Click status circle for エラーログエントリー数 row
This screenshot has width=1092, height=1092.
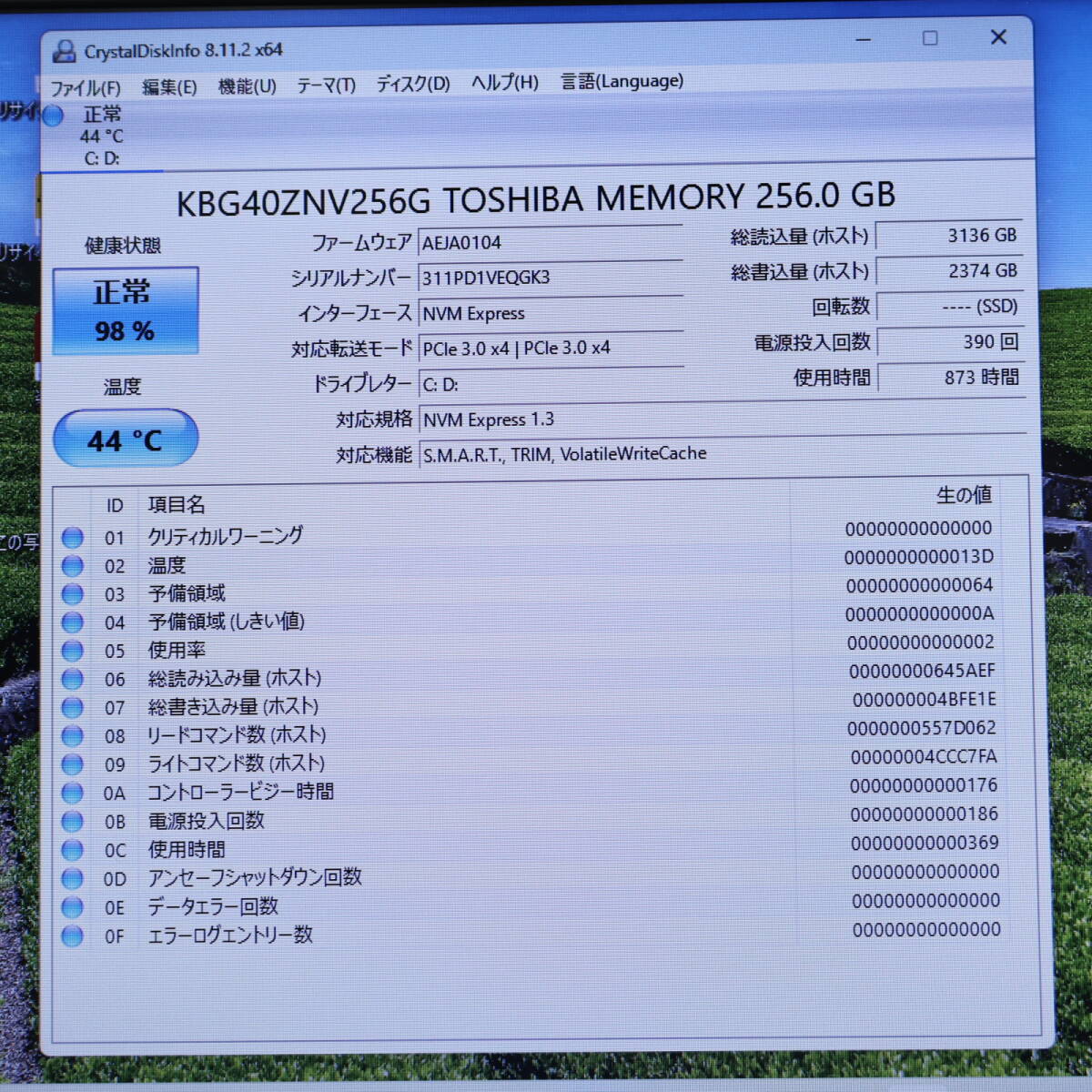(73, 935)
